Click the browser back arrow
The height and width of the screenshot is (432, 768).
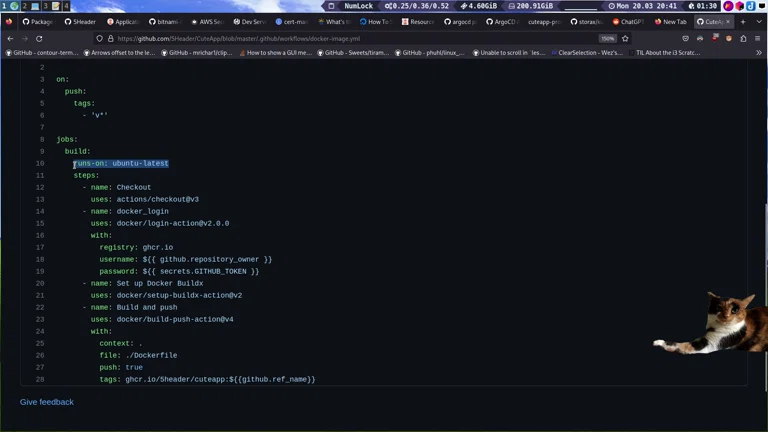pyautogui.click(x=10, y=39)
